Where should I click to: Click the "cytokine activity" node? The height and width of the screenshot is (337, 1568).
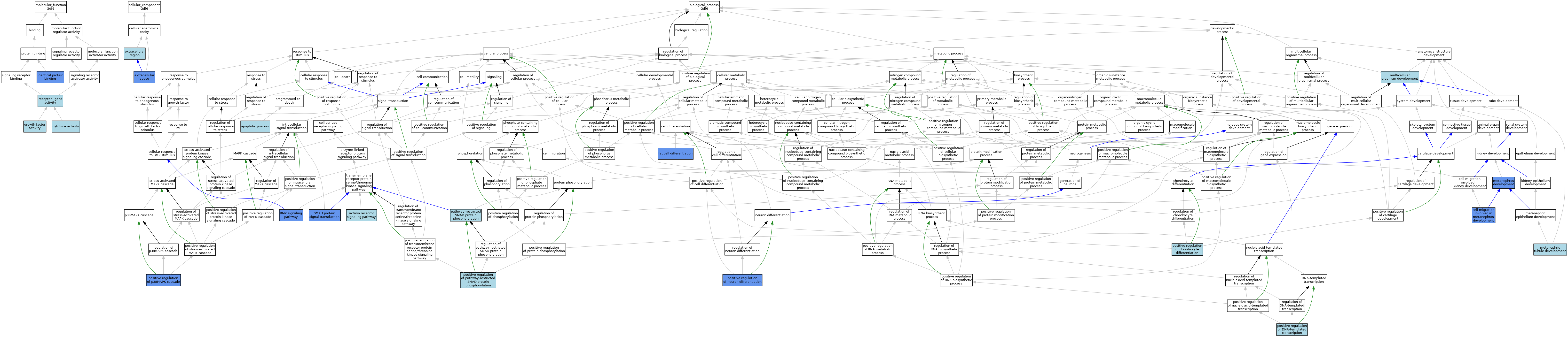coord(66,127)
